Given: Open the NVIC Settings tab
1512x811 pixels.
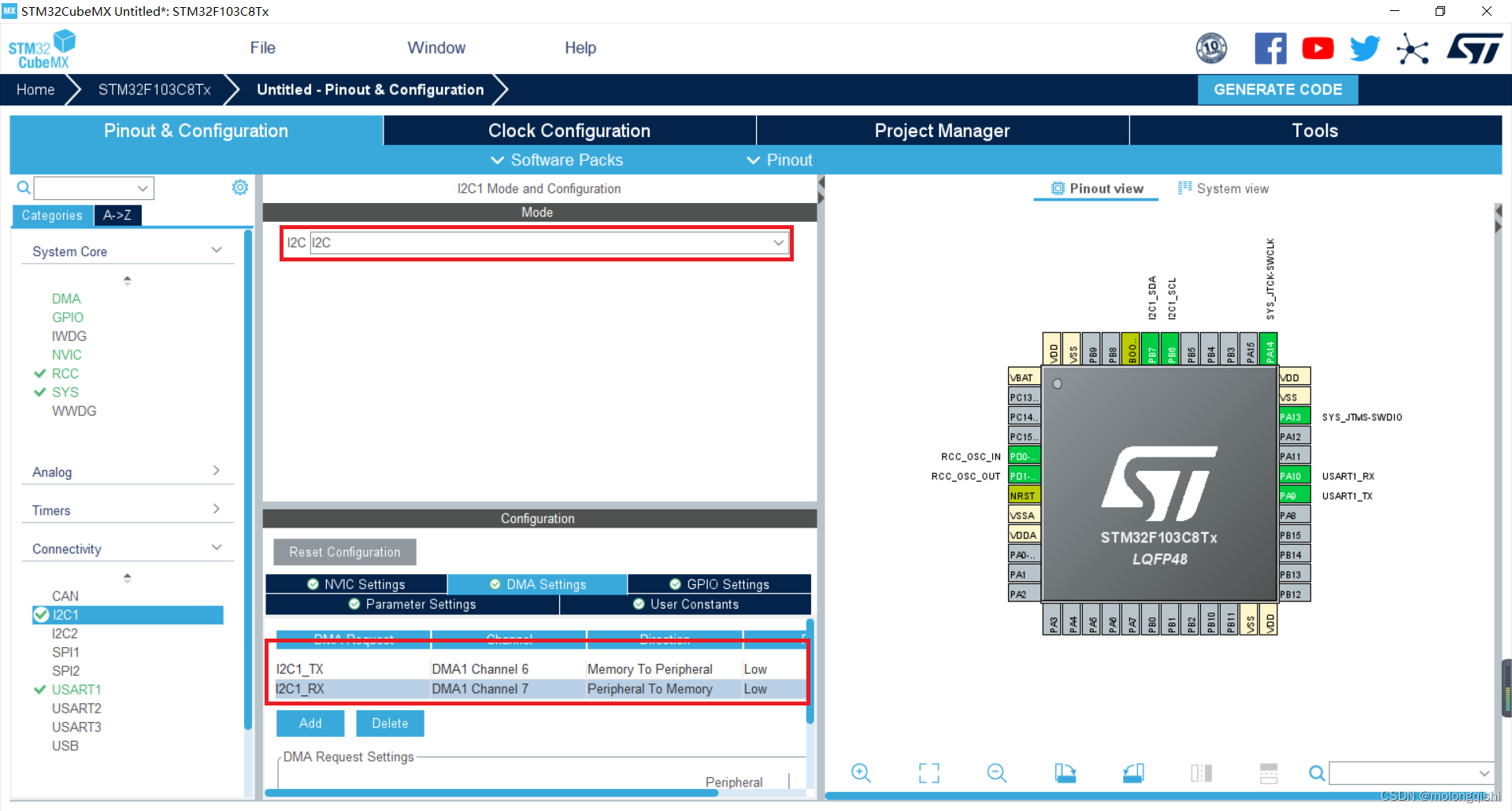Looking at the screenshot, I should coord(356,584).
